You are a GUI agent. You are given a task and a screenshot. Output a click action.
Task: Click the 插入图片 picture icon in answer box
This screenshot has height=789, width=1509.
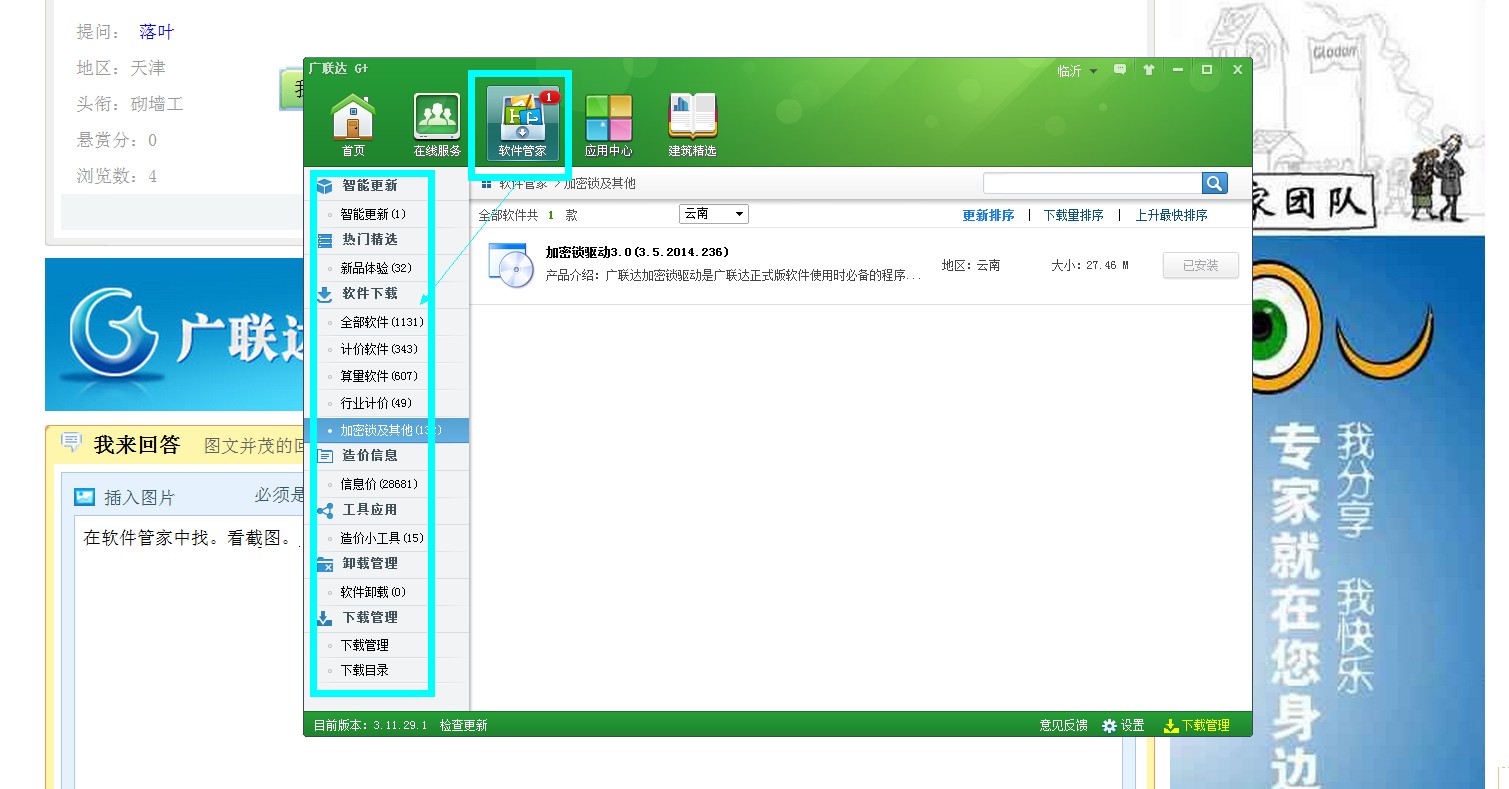[x=85, y=497]
